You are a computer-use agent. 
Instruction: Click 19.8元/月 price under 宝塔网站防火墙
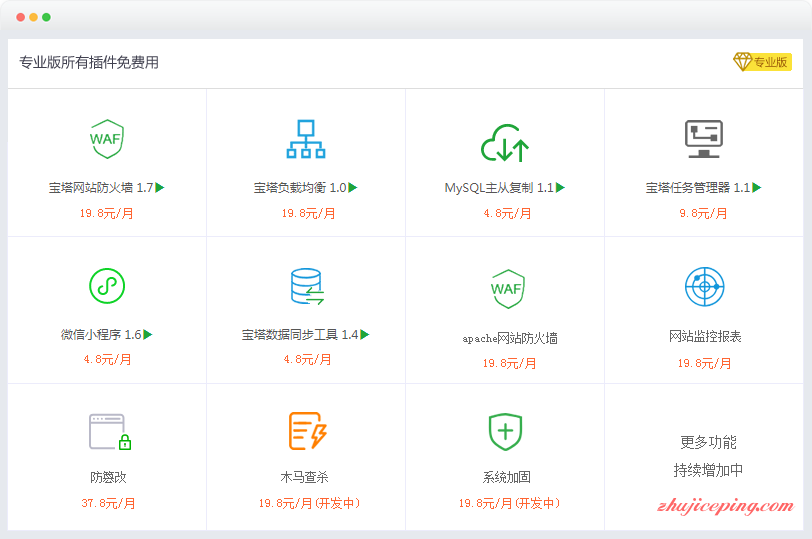(x=107, y=213)
